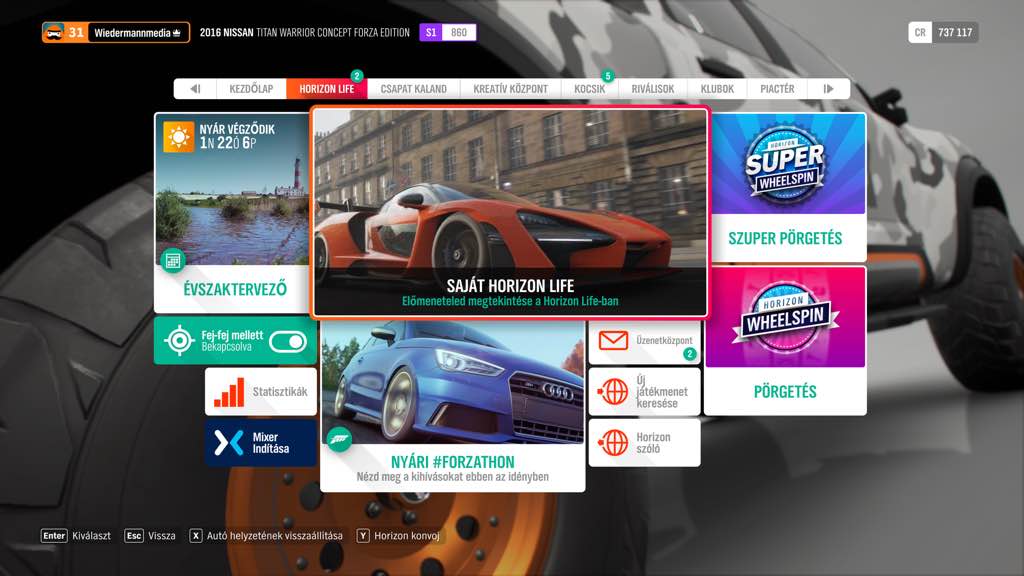The height and width of the screenshot is (576, 1024).
Task: Click the 860 performance index value
Action: [x=459, y=33]
